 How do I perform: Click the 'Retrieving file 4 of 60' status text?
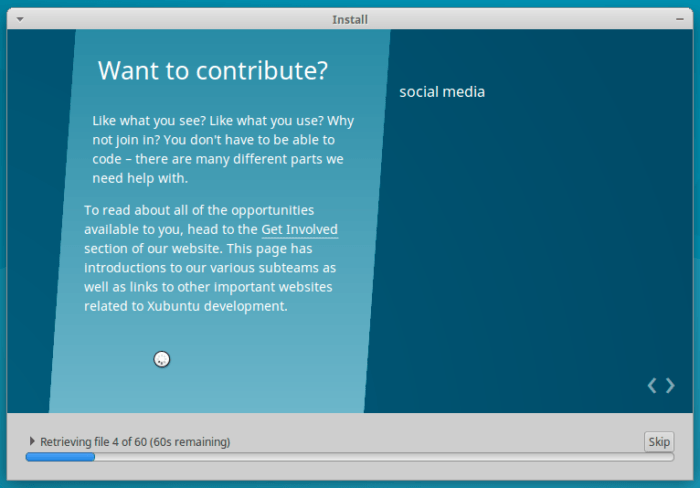coord(93,441)
